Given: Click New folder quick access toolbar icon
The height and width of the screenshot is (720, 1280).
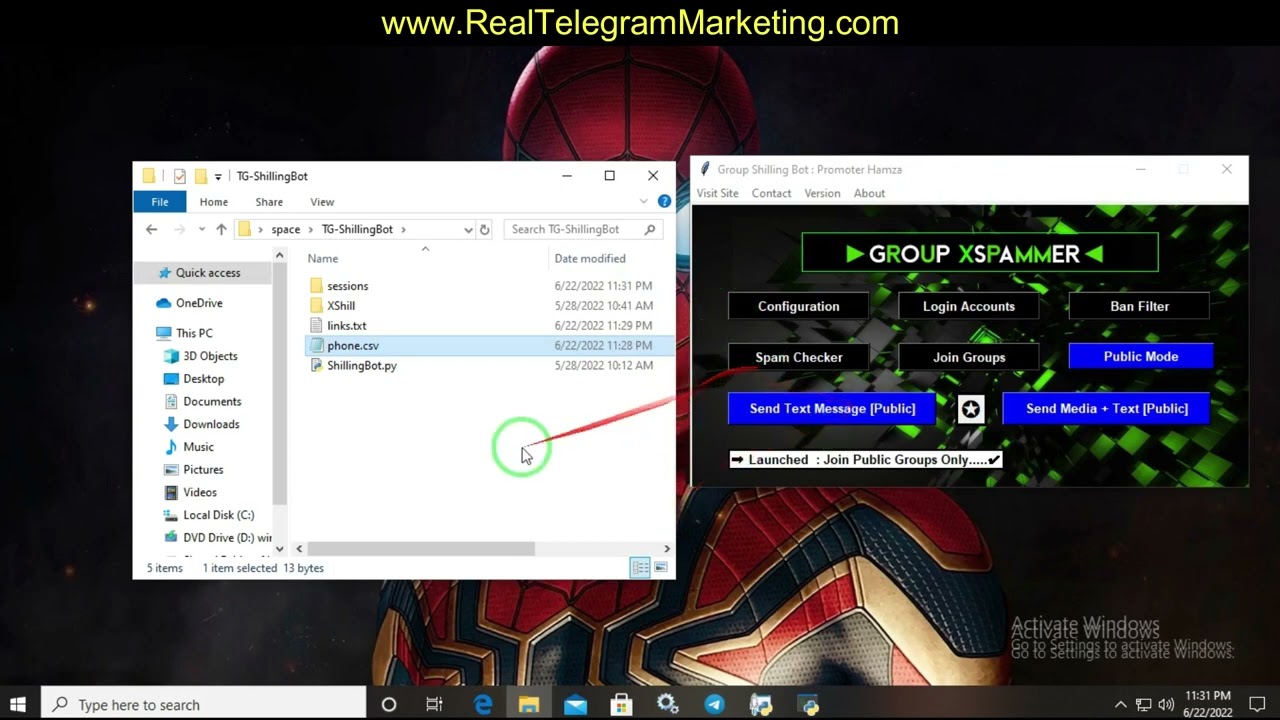Looking at the screenshot, I should click(x=201, y=176).
